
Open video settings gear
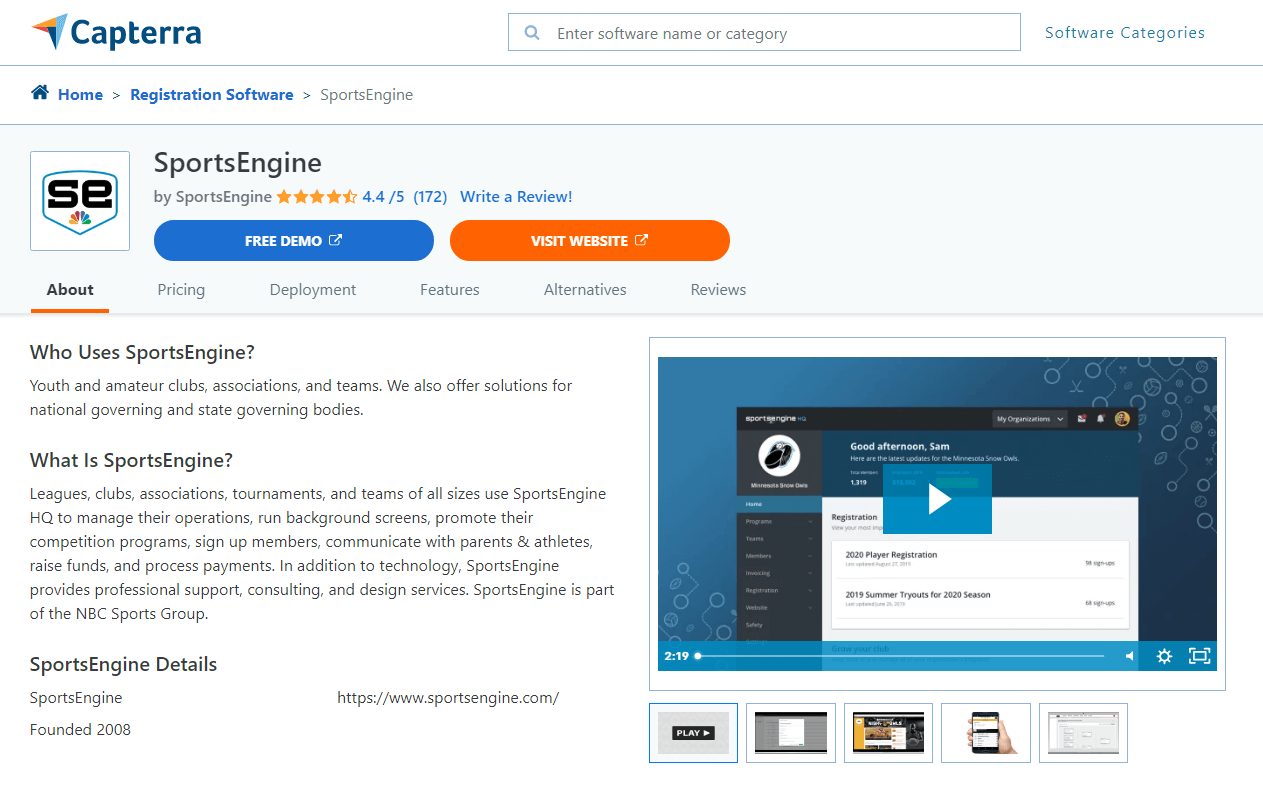(x=1164, y=656)
